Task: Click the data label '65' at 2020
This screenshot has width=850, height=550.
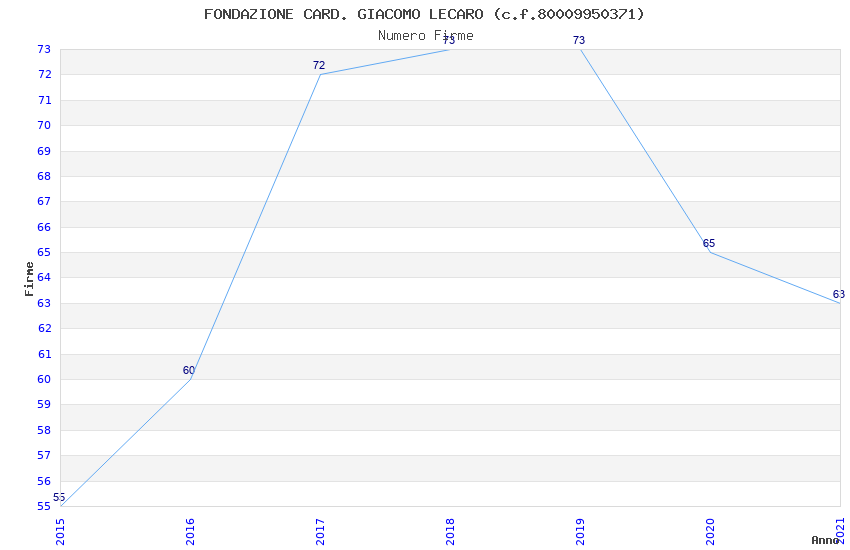Action: pos(709,243)
